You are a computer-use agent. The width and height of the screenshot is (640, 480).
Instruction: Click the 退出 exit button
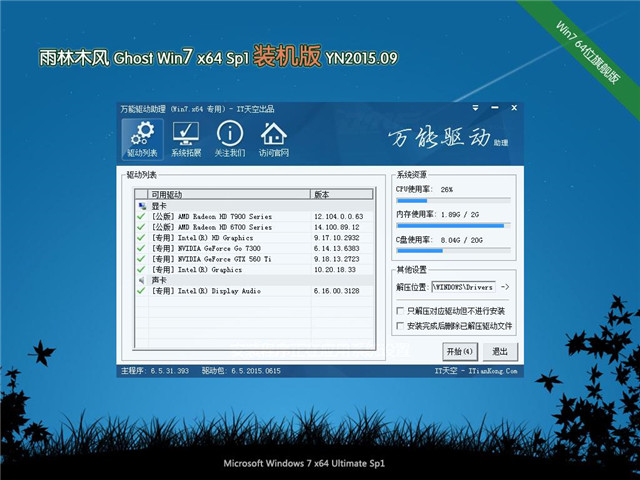(500, 351)
